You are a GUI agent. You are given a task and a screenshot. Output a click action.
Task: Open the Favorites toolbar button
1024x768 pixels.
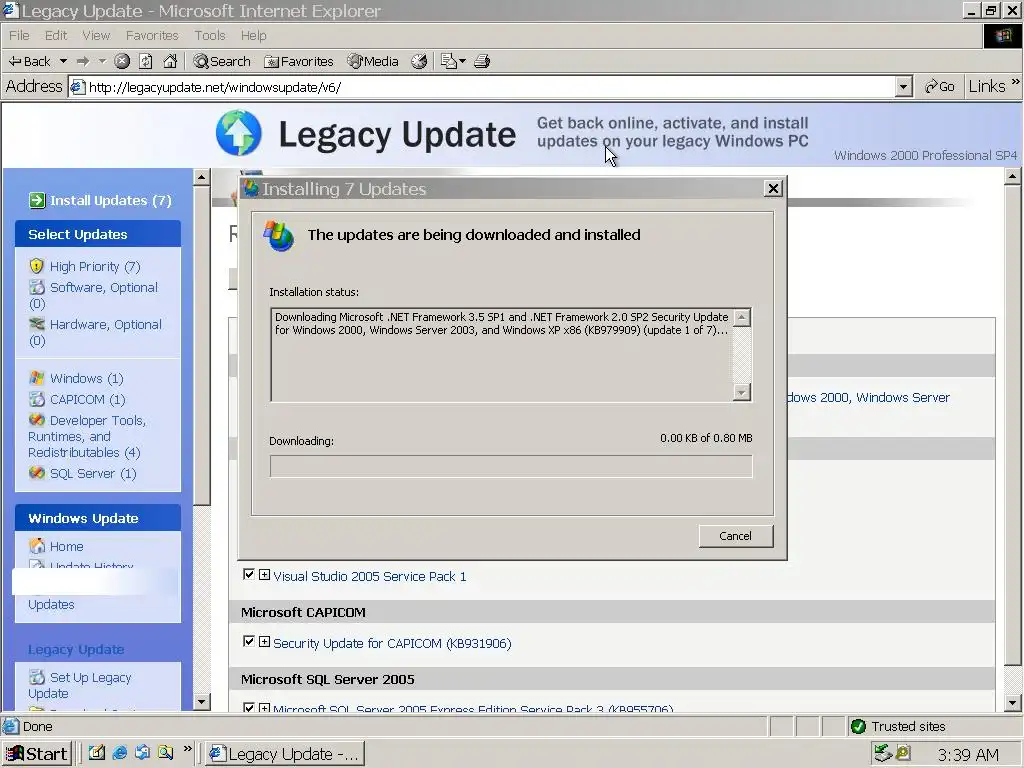[x=298, y=61]
